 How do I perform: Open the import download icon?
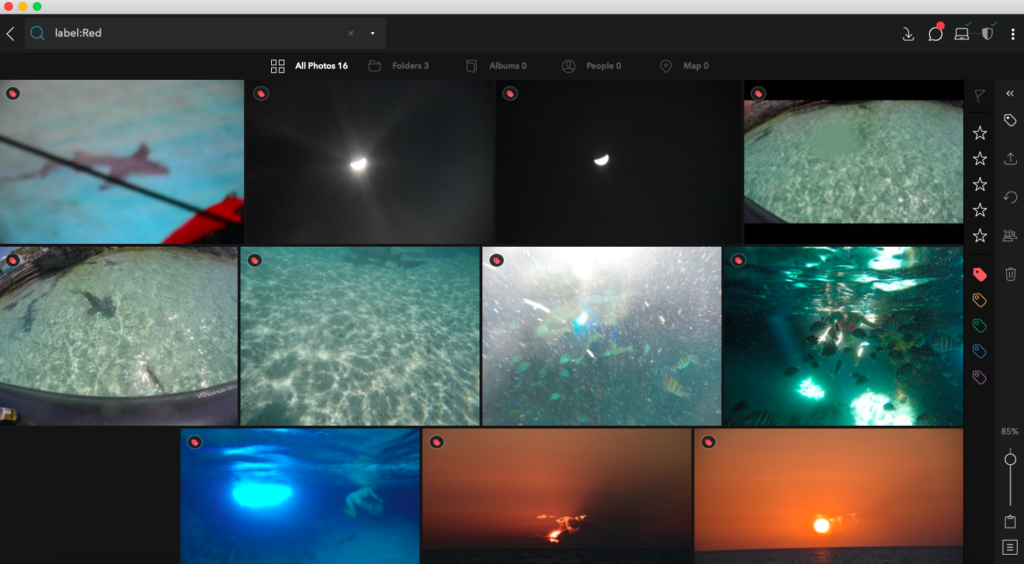click(908, 34)
